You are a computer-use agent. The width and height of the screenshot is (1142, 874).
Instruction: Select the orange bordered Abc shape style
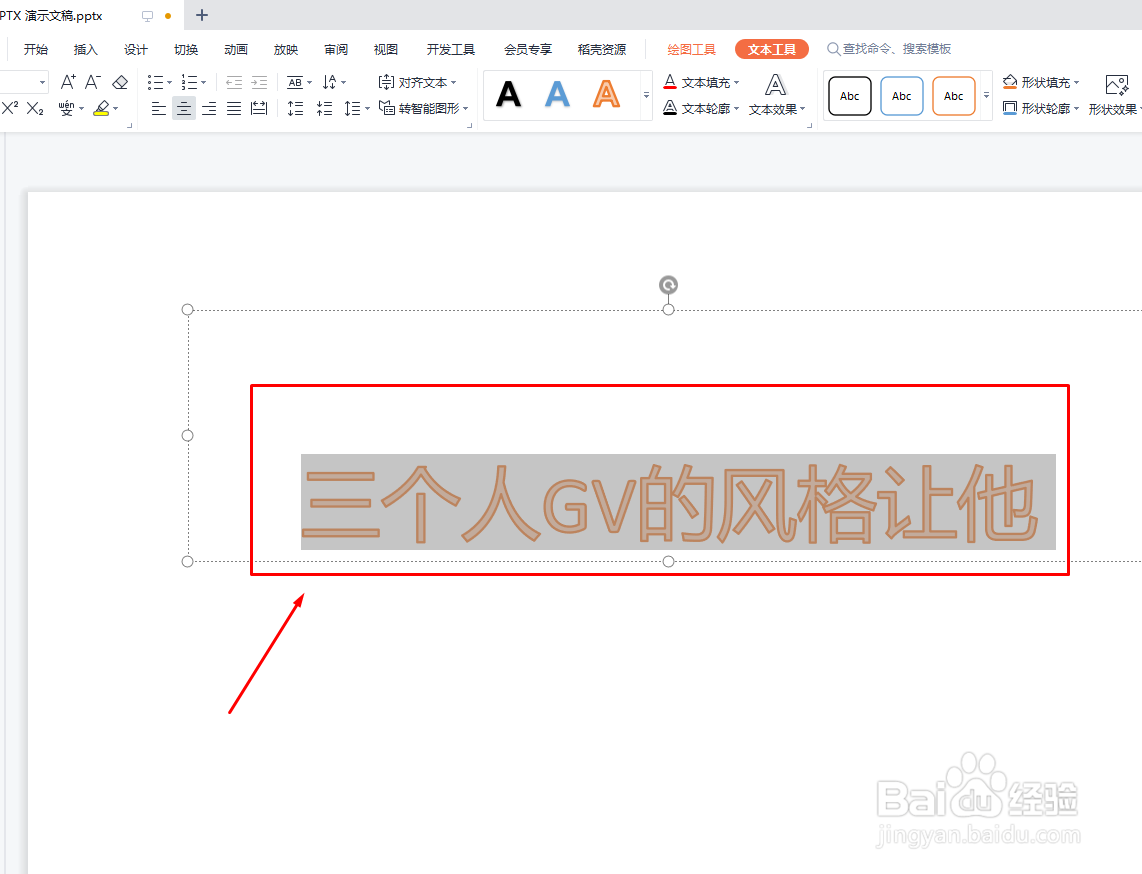pos(953,96)
